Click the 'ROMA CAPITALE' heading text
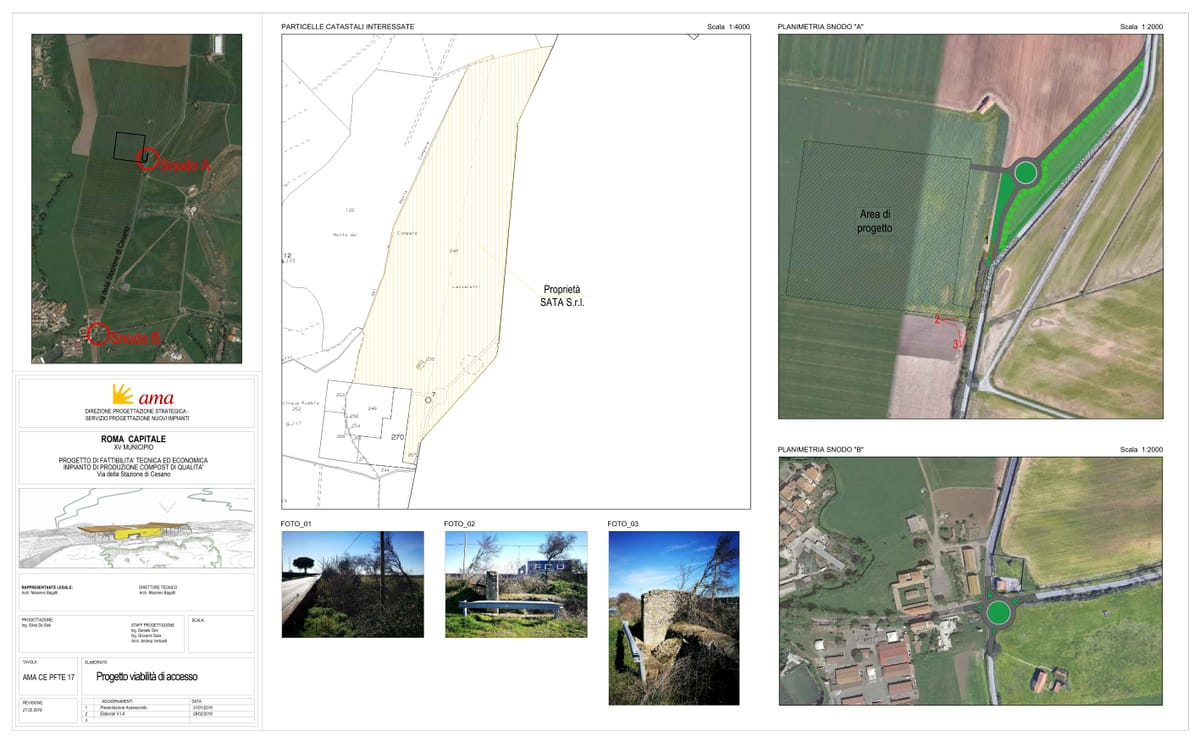Viewport: 1200px width, 743px height. tap(133, 439)
